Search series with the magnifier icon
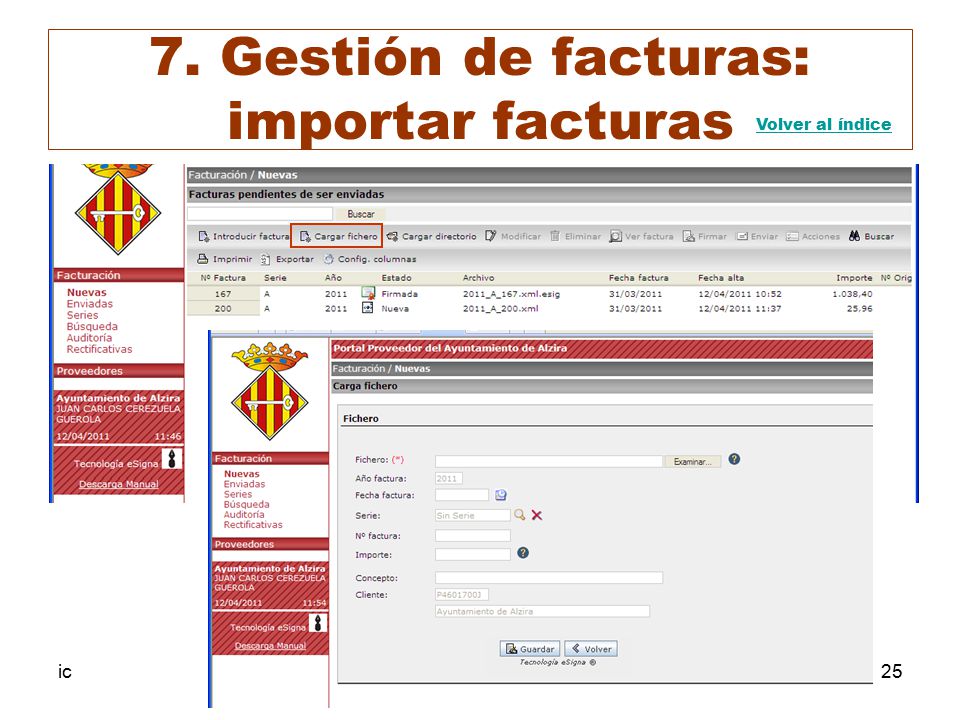Image resolution: width=960 pixels, height=720 pixels. (x=520, y=515)
